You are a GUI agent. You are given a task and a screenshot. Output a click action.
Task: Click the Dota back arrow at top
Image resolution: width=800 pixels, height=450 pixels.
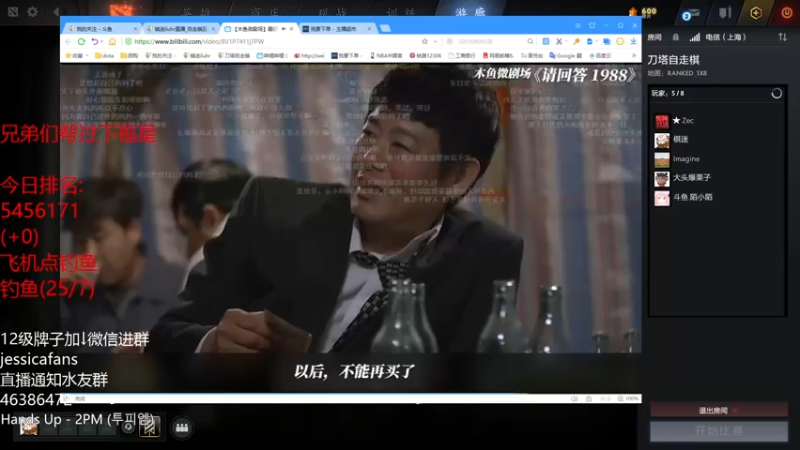click(x=56, y=11)
